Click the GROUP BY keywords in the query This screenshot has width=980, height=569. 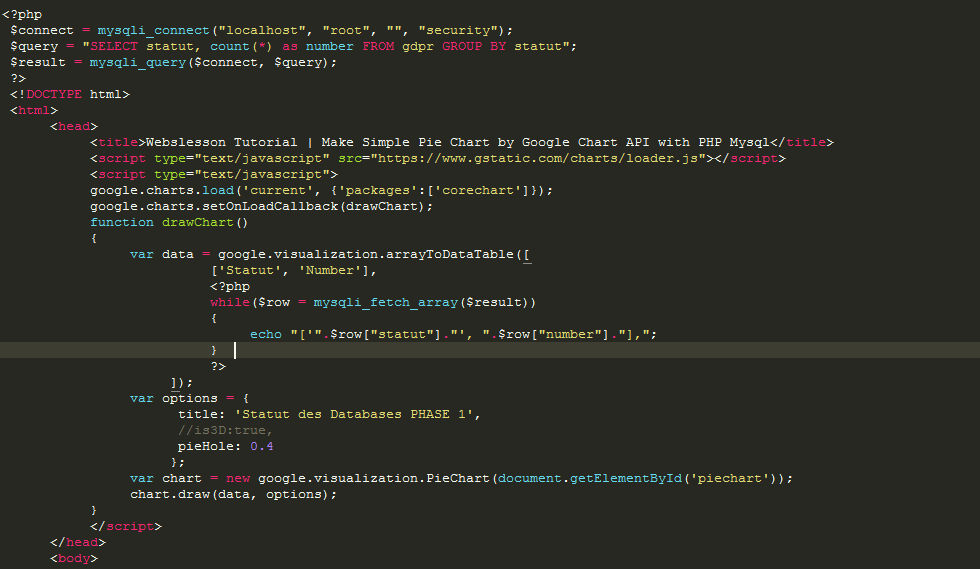coord(474,46)
